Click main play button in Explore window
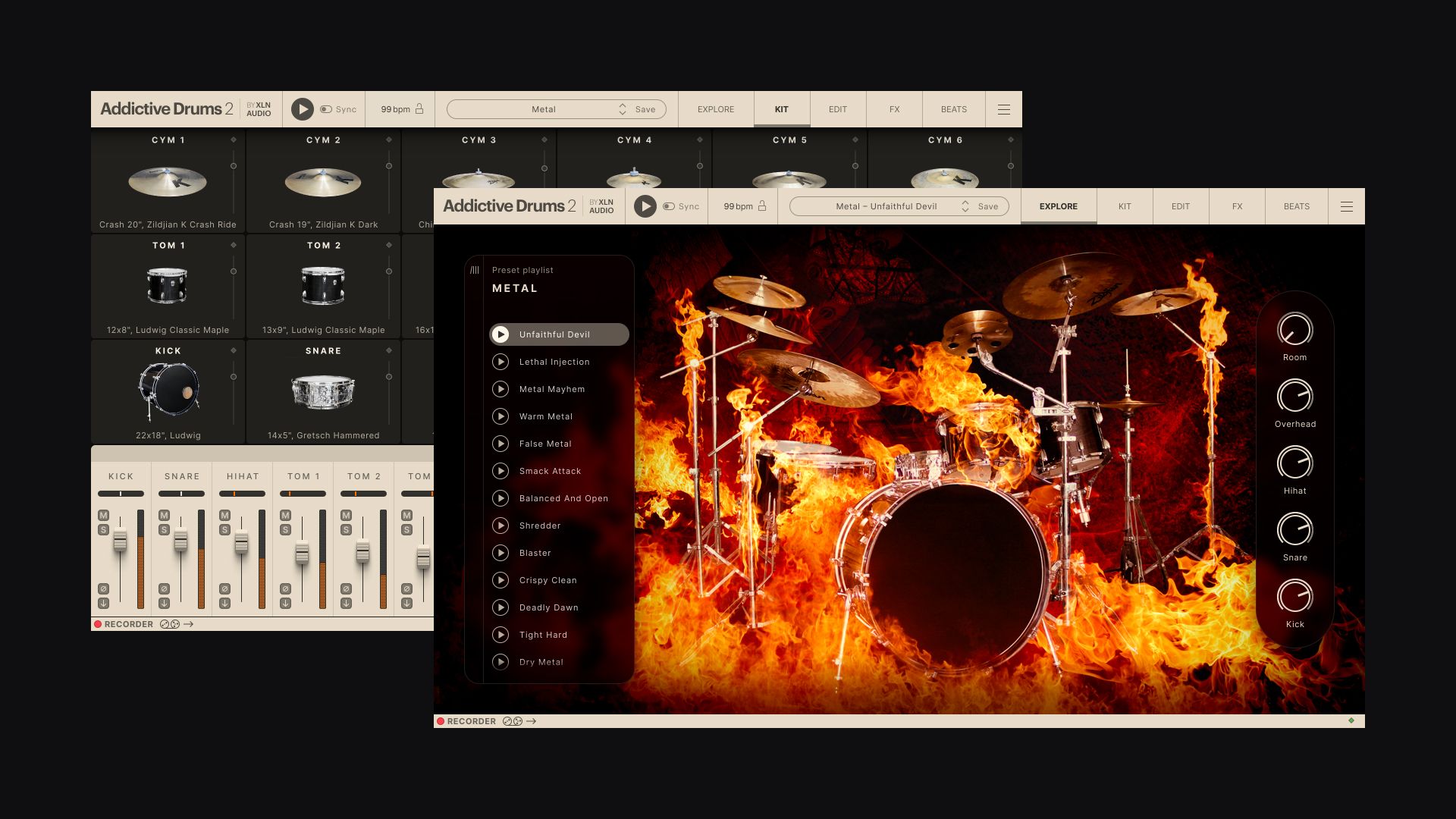Screen dimensions: 1456x819 tap(645, 206)
